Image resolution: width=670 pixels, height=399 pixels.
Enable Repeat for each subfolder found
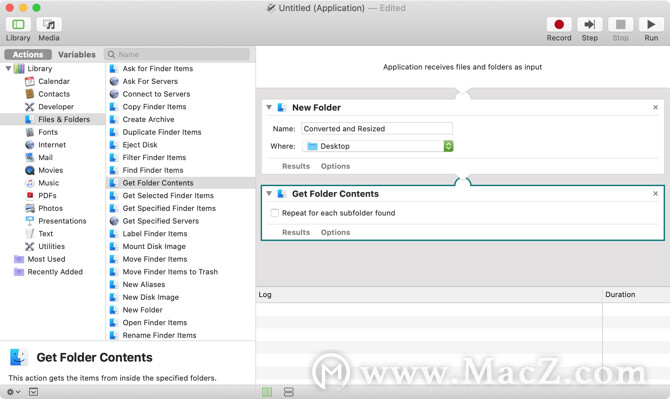275,213
